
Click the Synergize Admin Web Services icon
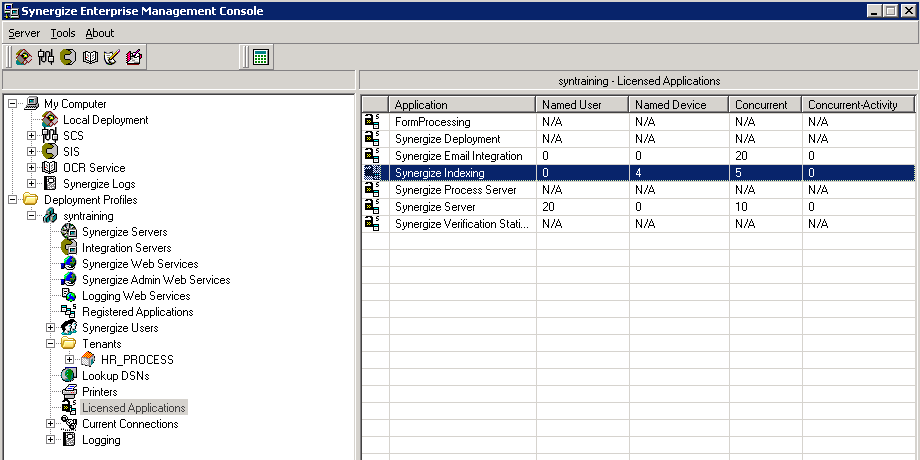click(x=69, y=279)
